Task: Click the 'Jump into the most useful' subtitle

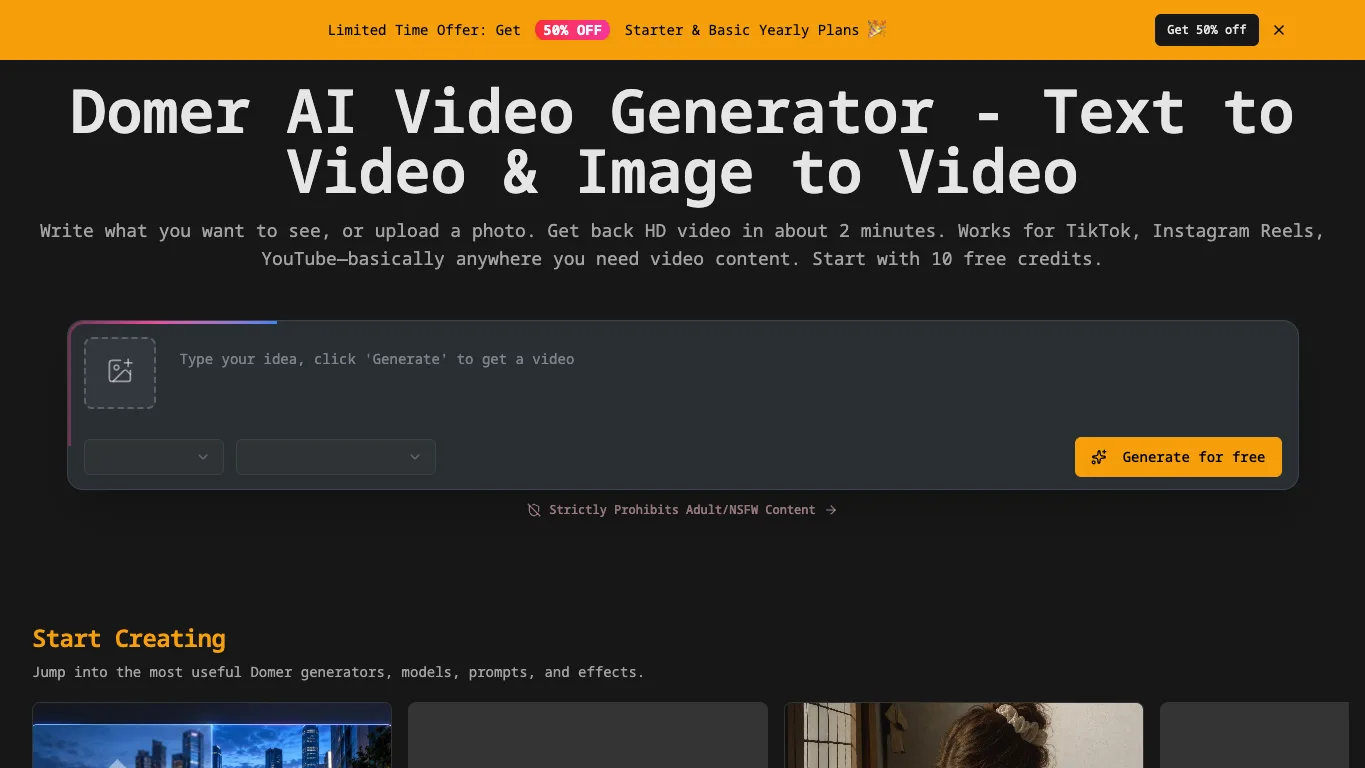Action: 338,672
